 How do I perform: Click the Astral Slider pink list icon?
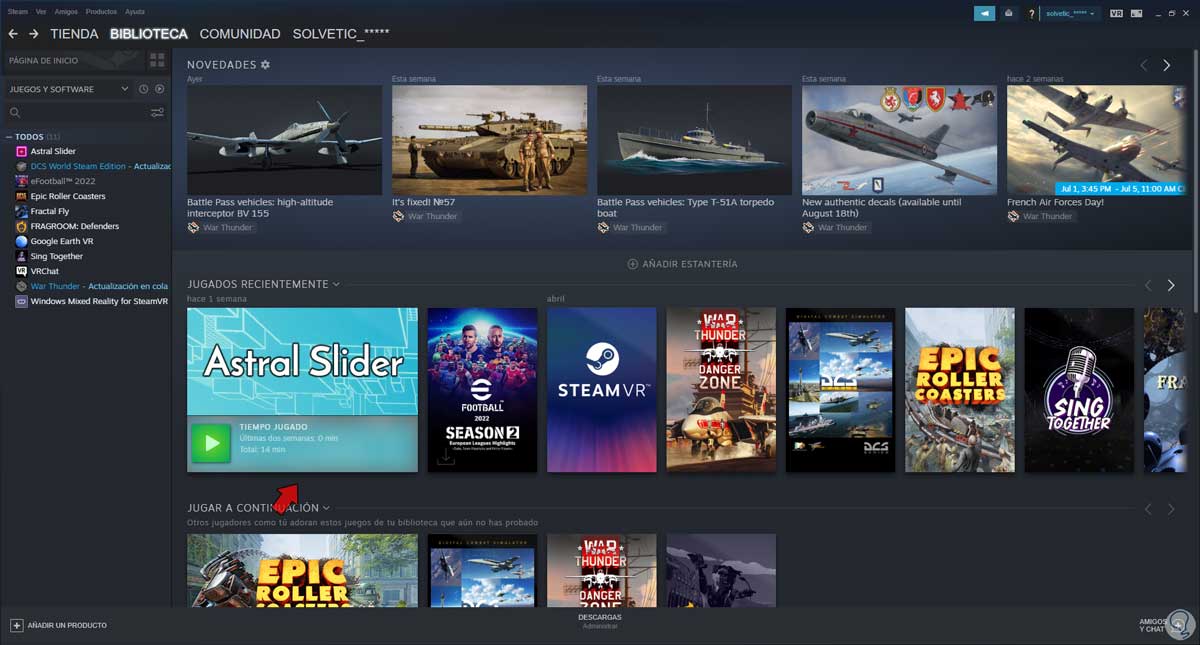click(22, 151)
